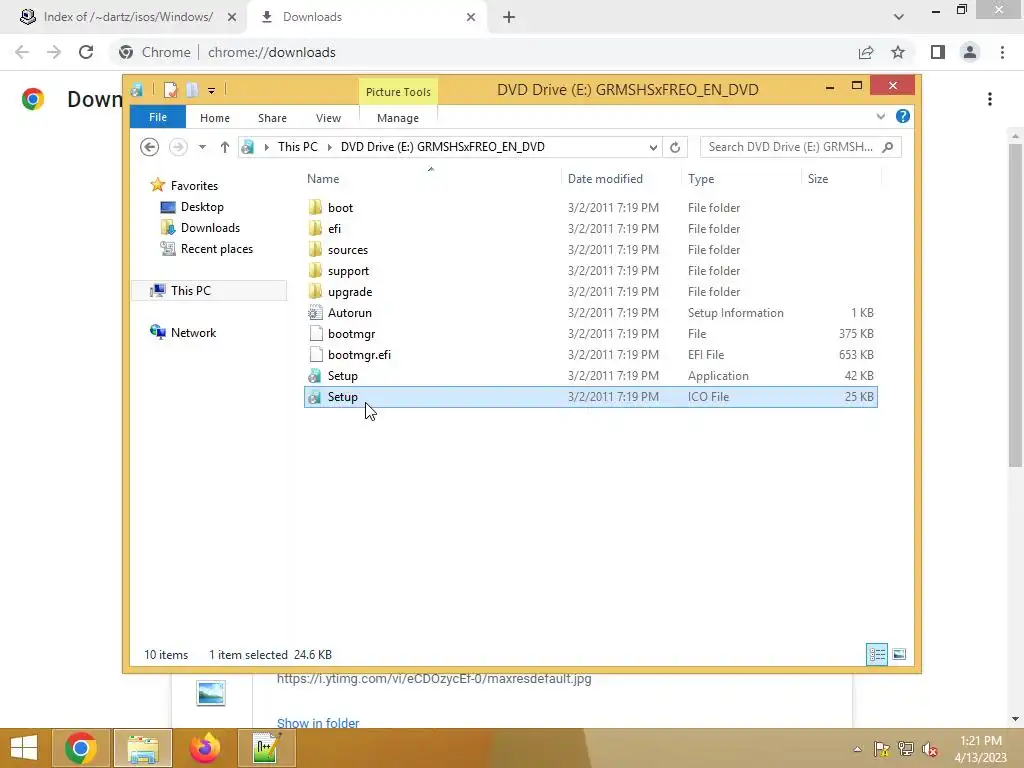
Task: Show hidden tray icons arrow
Action: 857,749
